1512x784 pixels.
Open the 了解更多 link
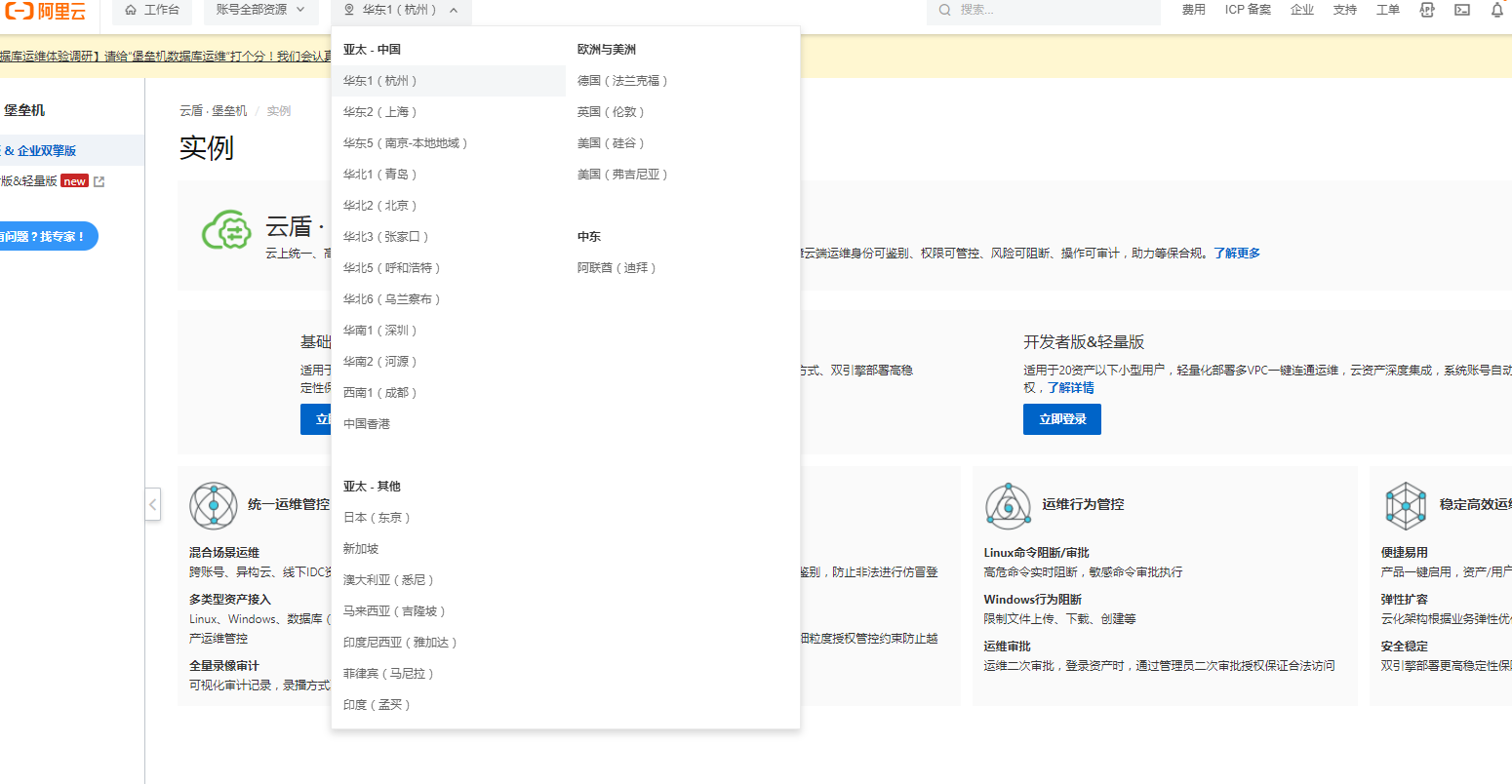(x=1237, y=254)
